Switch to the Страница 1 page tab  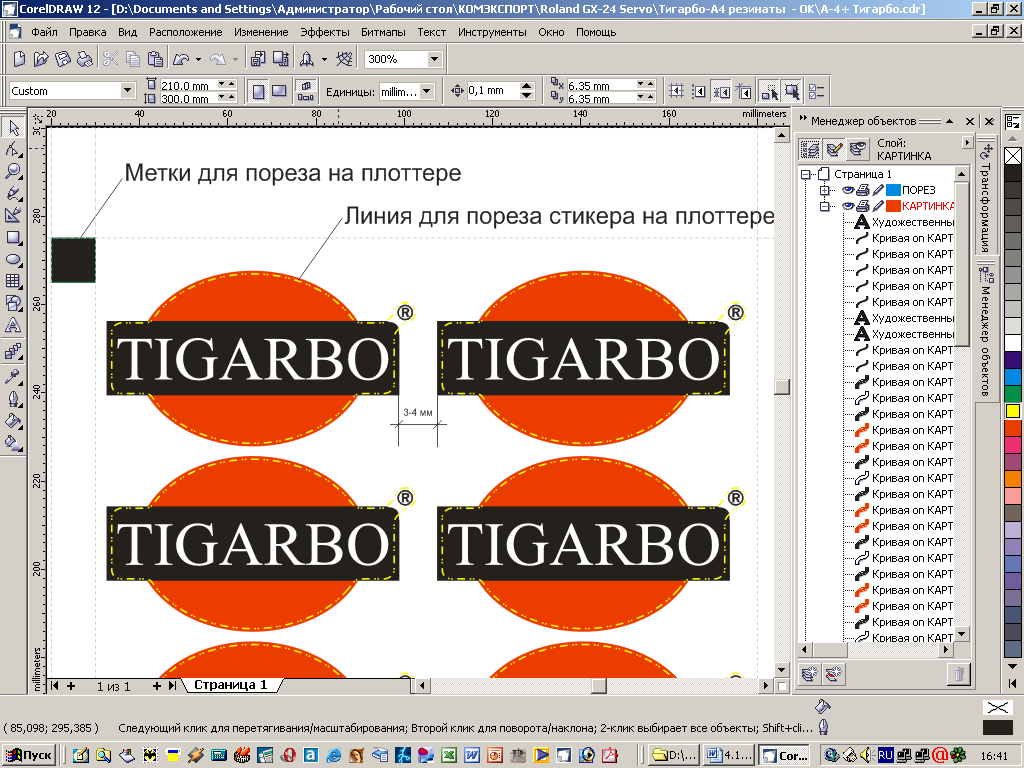[x=230, y=685]
